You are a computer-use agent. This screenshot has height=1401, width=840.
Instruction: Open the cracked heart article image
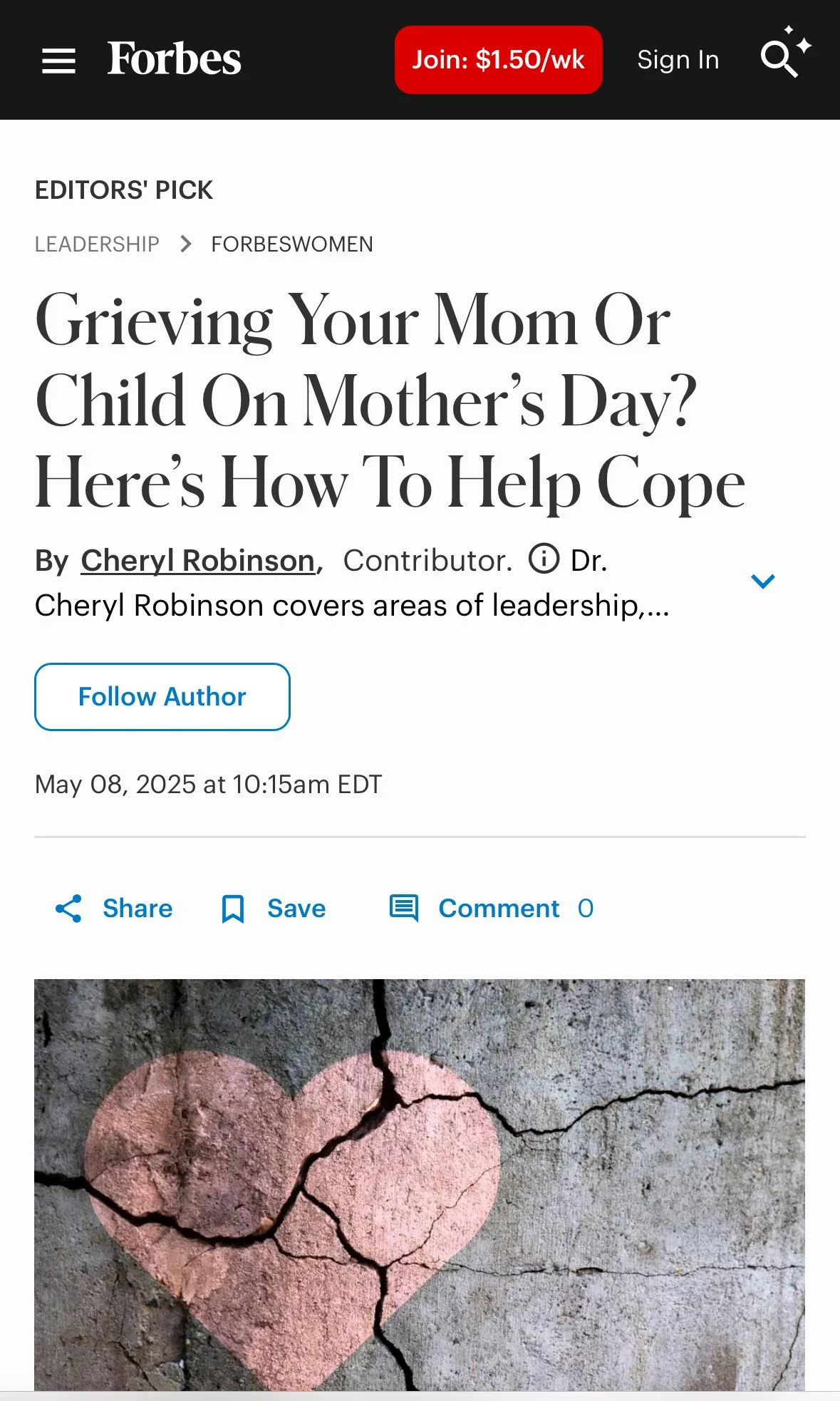click(x=420, y=1184)
